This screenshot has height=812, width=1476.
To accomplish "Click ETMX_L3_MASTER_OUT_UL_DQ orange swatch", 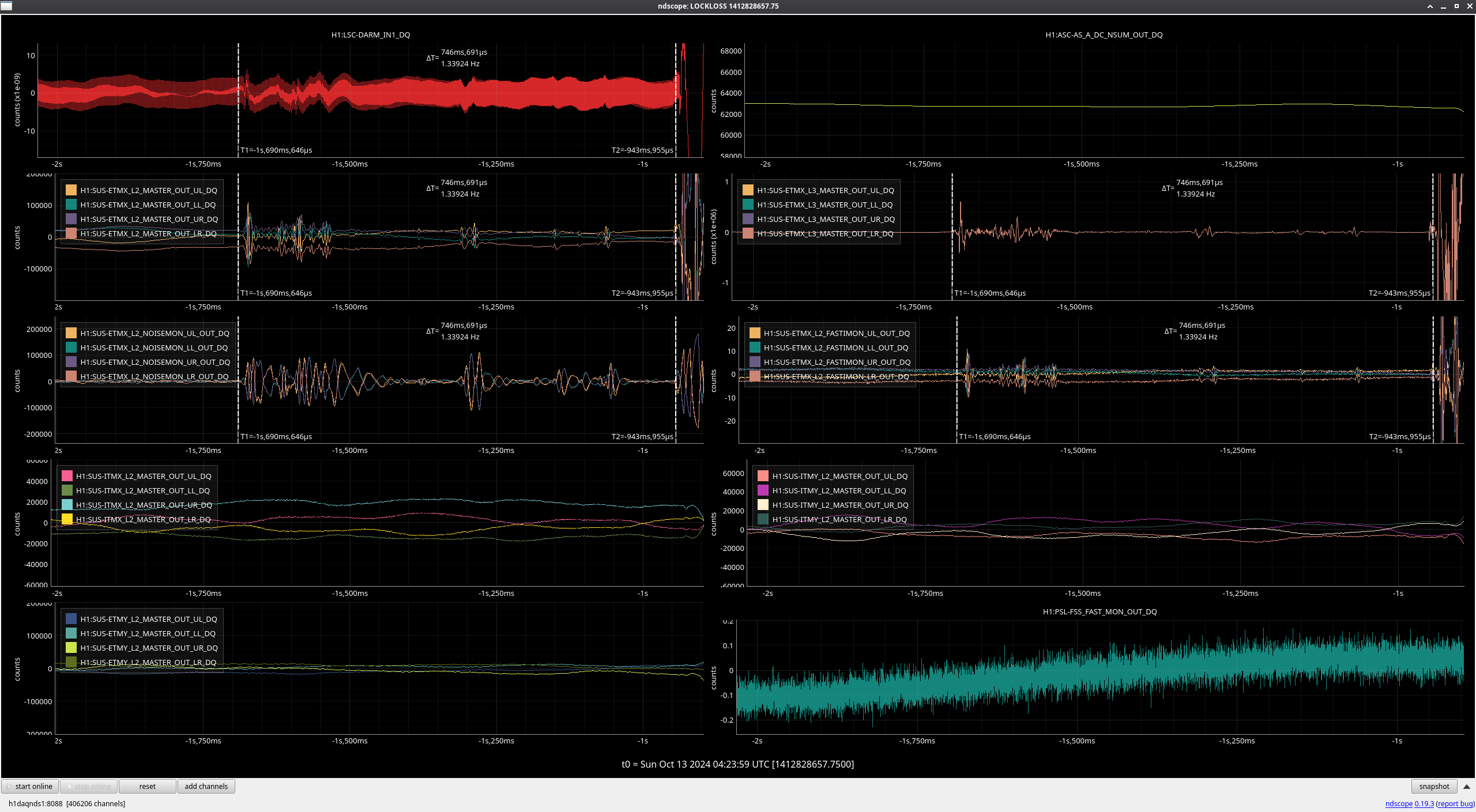I will pyautogui.click(x=748, y=190).
